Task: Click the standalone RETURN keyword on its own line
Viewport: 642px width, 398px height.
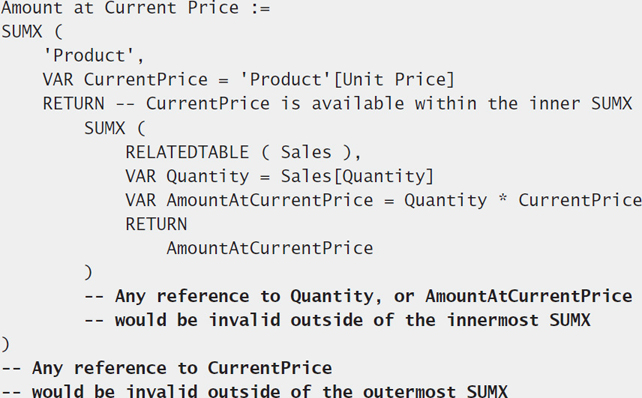Action: pos(156,224)
